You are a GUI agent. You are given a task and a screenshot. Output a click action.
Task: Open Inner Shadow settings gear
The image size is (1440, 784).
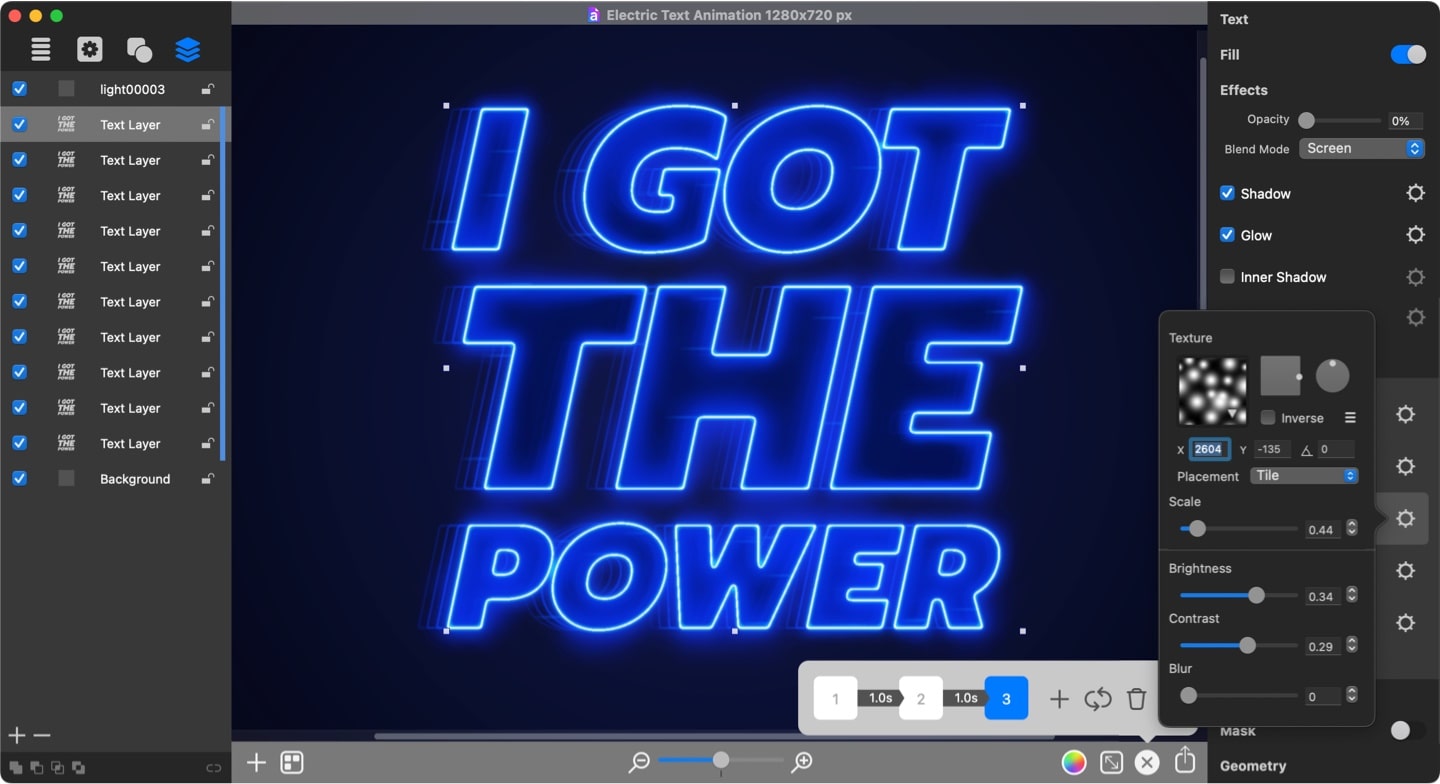pos(1415,277)
